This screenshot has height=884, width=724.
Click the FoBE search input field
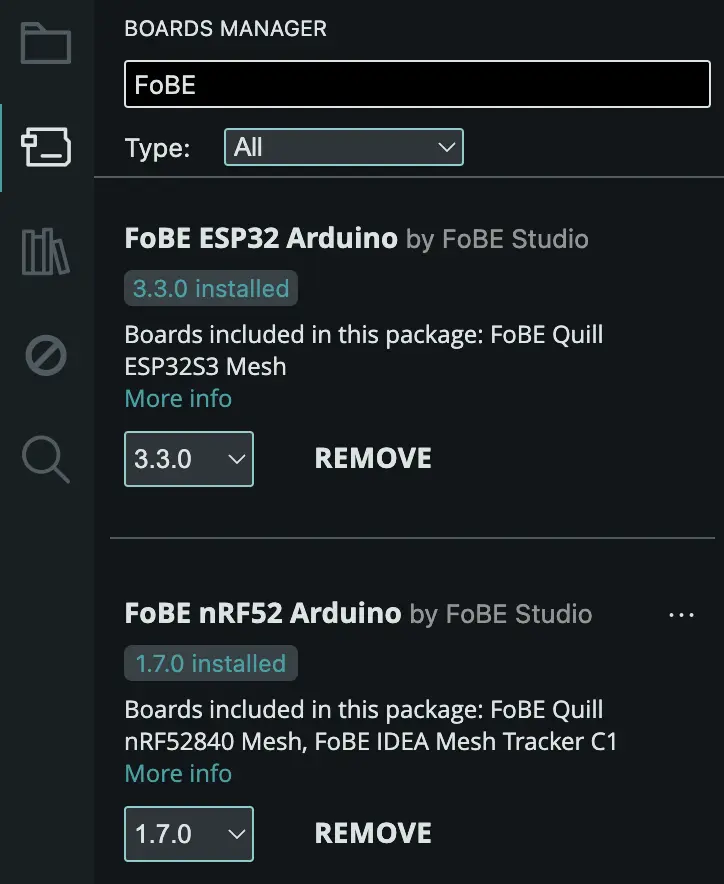(416, 84)
